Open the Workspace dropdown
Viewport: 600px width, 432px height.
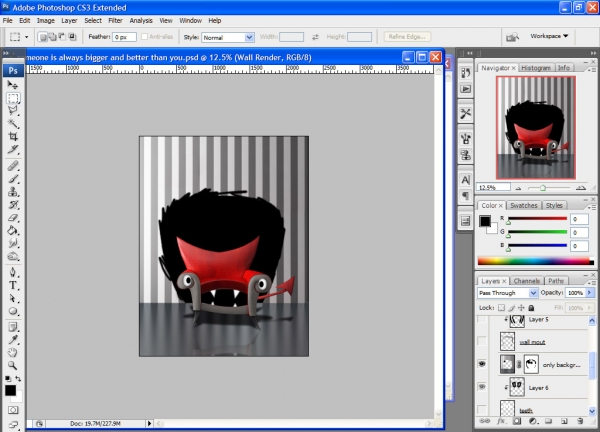click(x=549, y=36)
